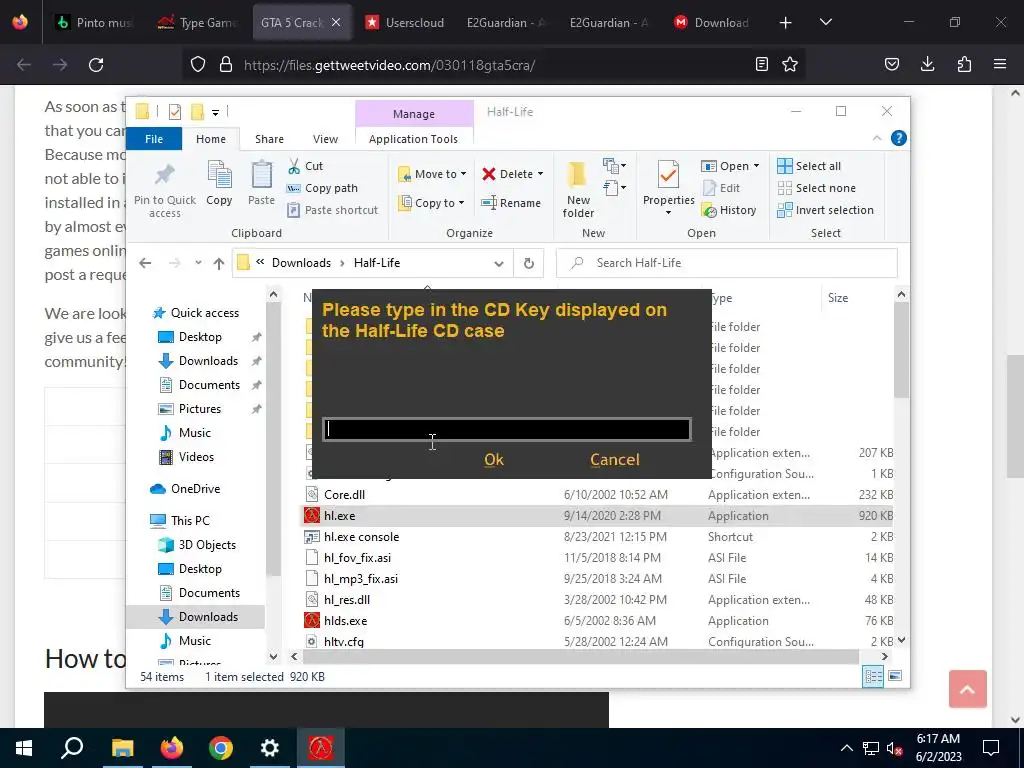The height and width of the screenshot is (768, 1024).
Task: Select the Home ribbon tab
Action: tap(211, 138)
